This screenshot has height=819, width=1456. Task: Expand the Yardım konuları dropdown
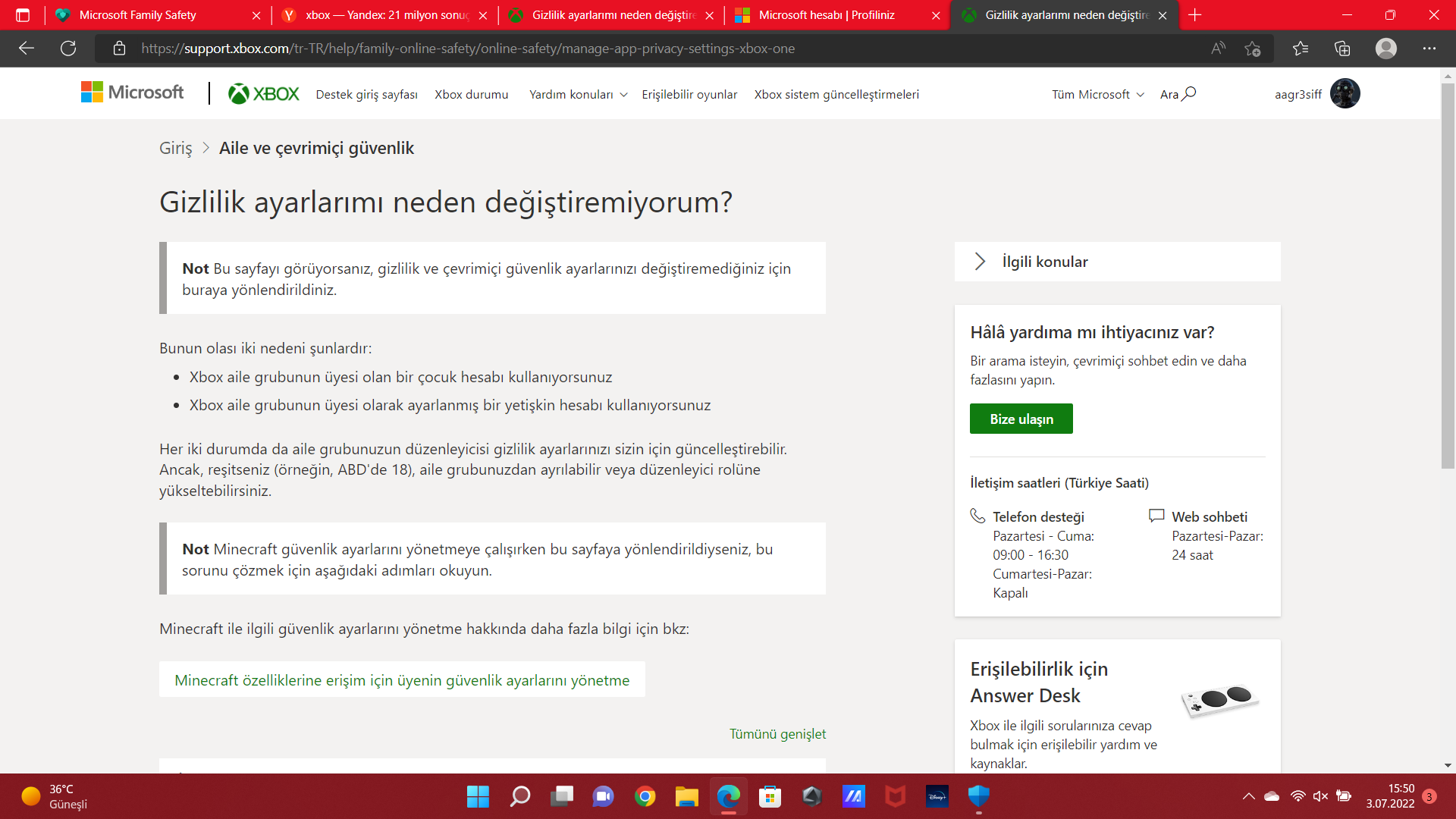pos(578,95)
